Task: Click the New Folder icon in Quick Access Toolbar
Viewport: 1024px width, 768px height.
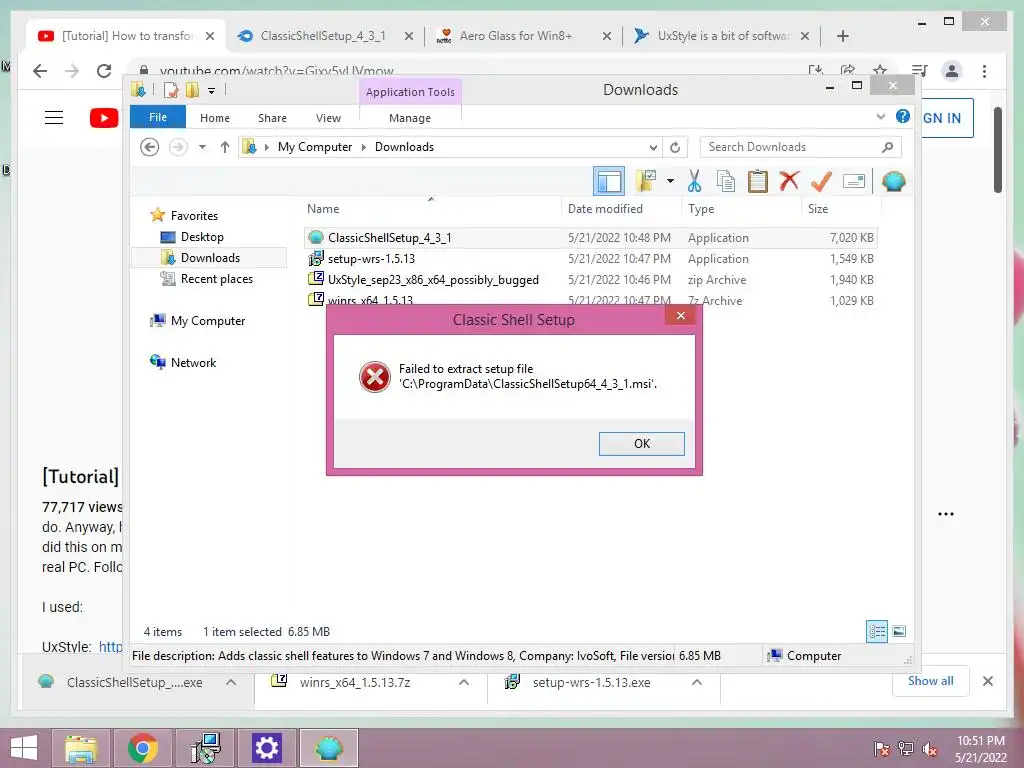Action: [x=193, y=90]
